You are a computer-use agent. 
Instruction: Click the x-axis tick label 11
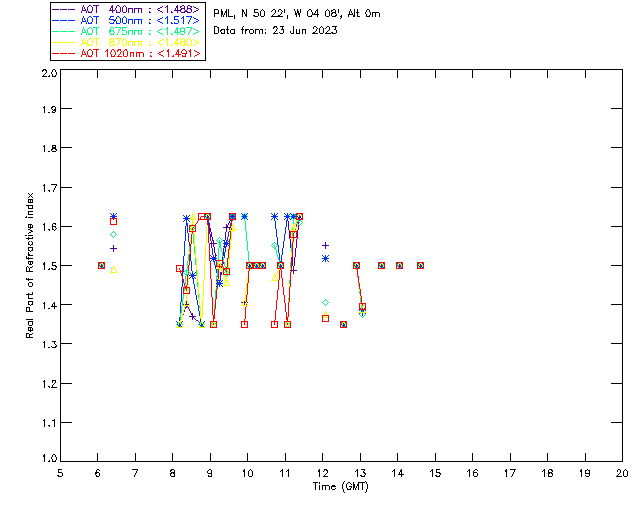click(285, 473)
